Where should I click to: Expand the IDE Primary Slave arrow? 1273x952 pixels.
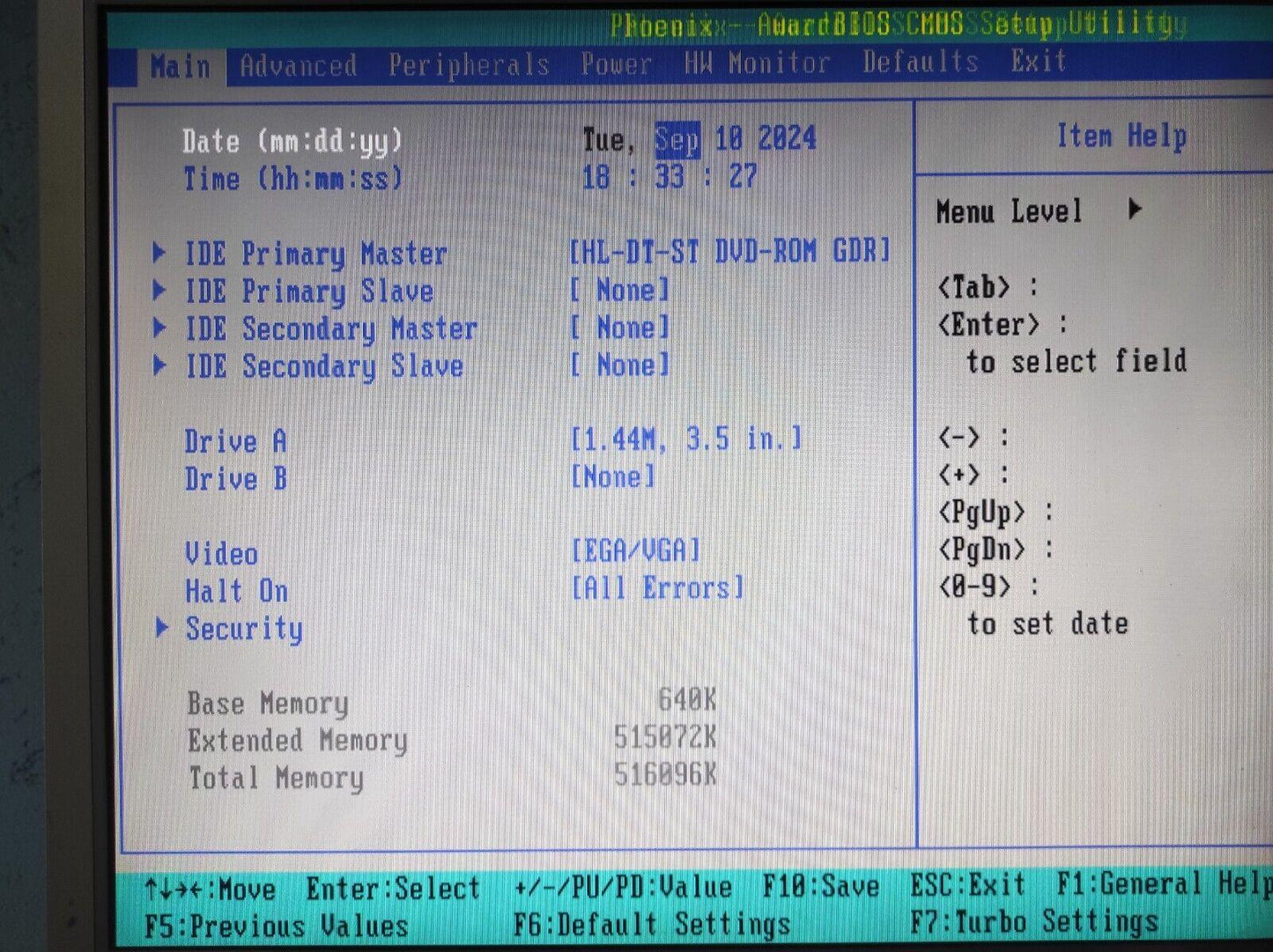coord(159,291)
